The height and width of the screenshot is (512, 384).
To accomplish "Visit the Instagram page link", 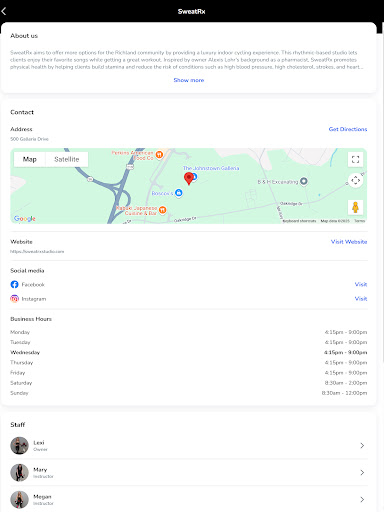I will [x=361, y=299].
